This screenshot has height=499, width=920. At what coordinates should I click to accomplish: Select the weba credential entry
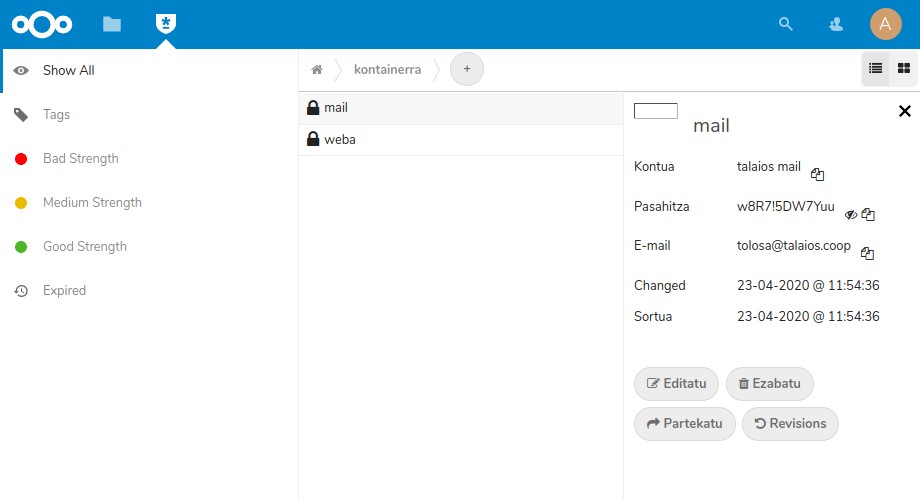[340, 140]
